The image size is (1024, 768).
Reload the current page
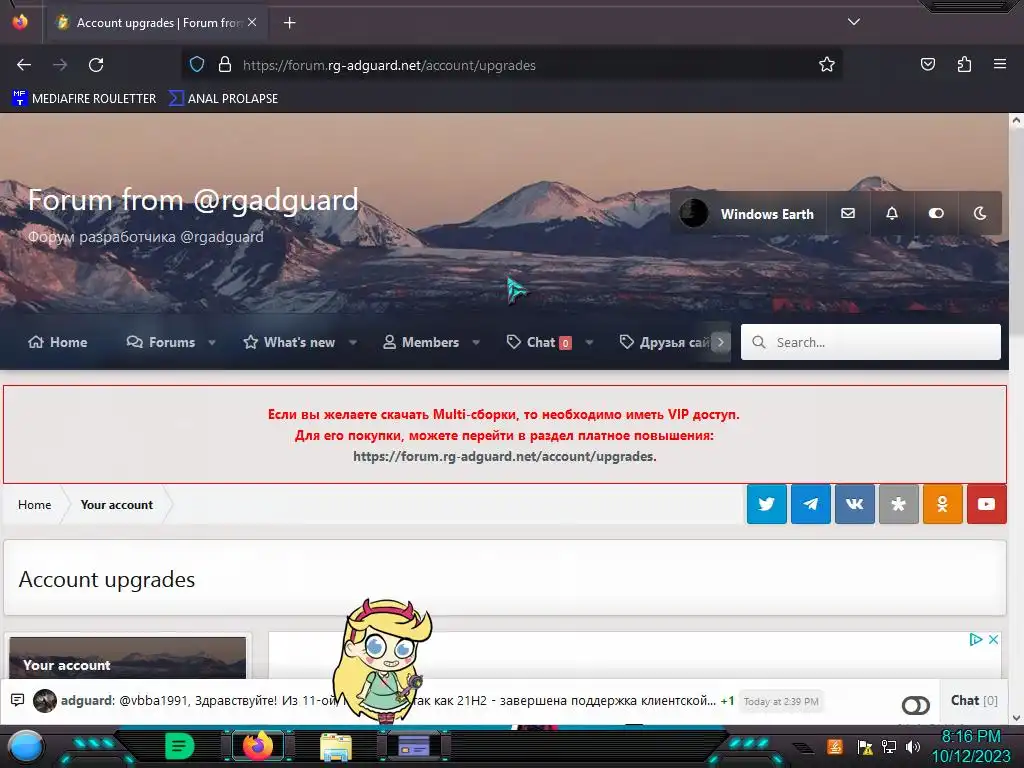pyautogui.click(x=96, y=65)
